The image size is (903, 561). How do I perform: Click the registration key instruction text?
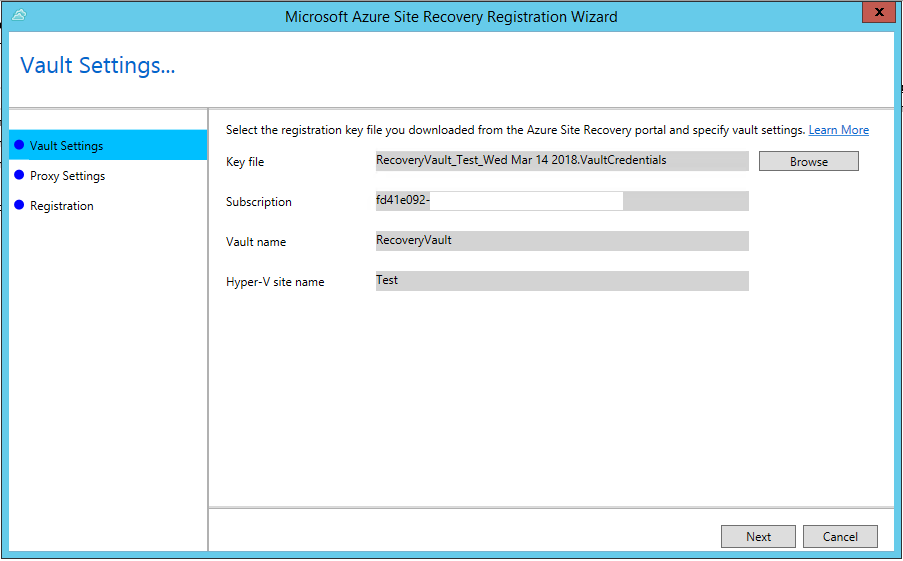click(x=515, y=130)
